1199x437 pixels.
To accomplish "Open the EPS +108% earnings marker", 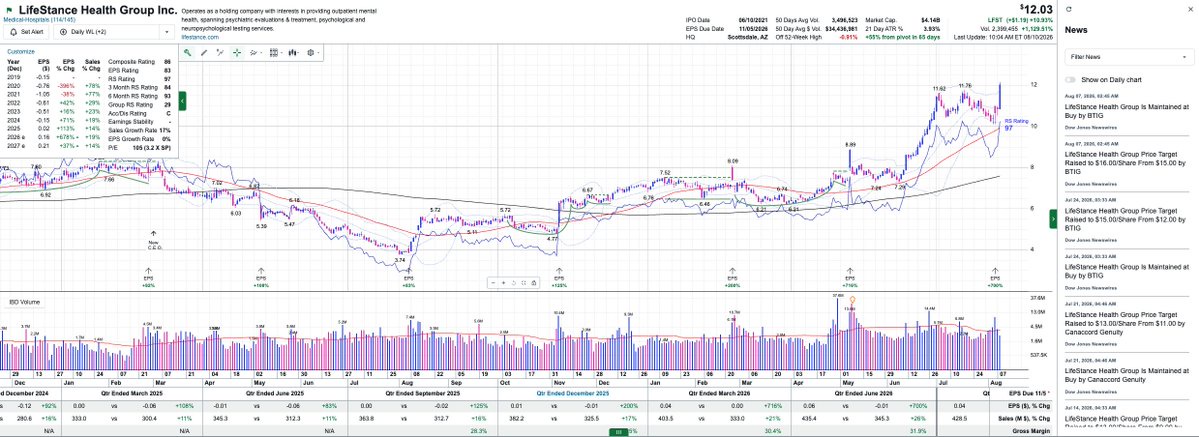I will coord(261,276).
